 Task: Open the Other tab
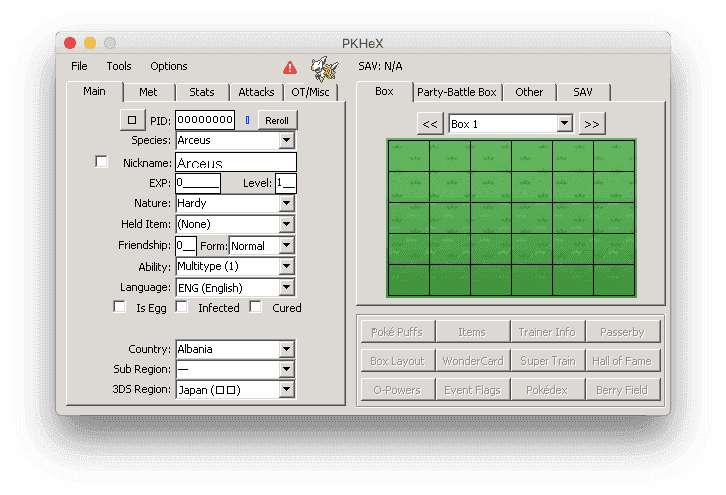click(529, 92)
